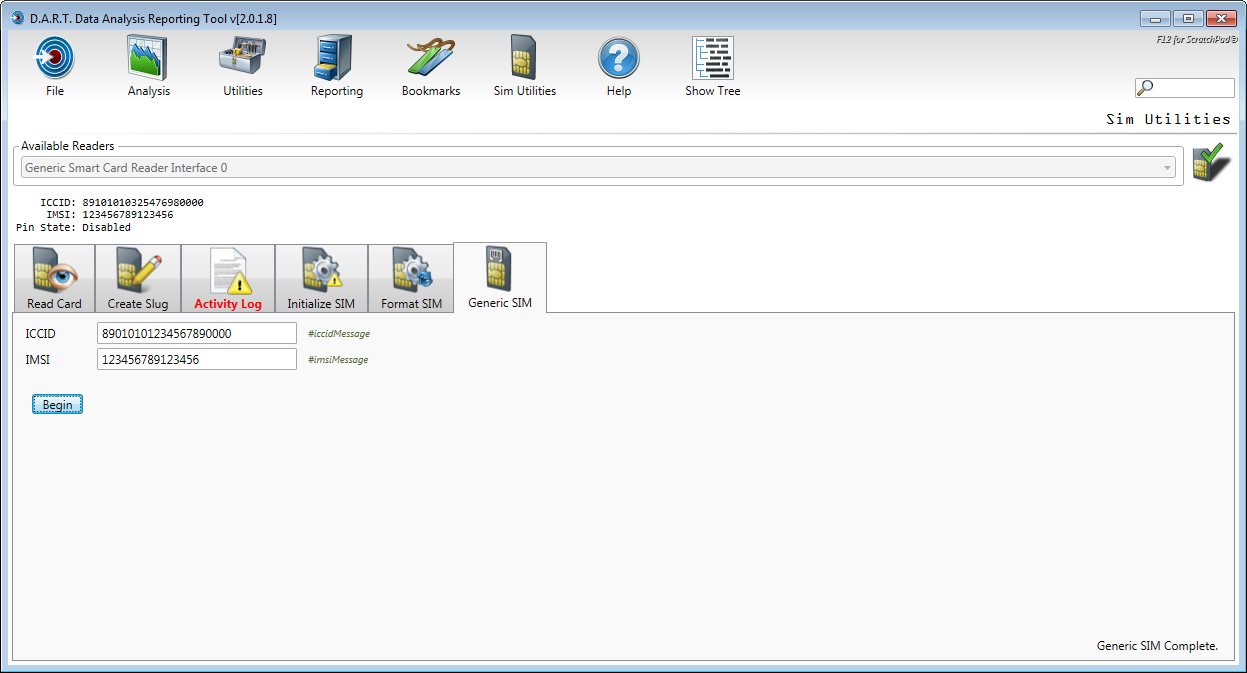Open the Bookmarks icon
The image size is (1247, 673).
431,57
